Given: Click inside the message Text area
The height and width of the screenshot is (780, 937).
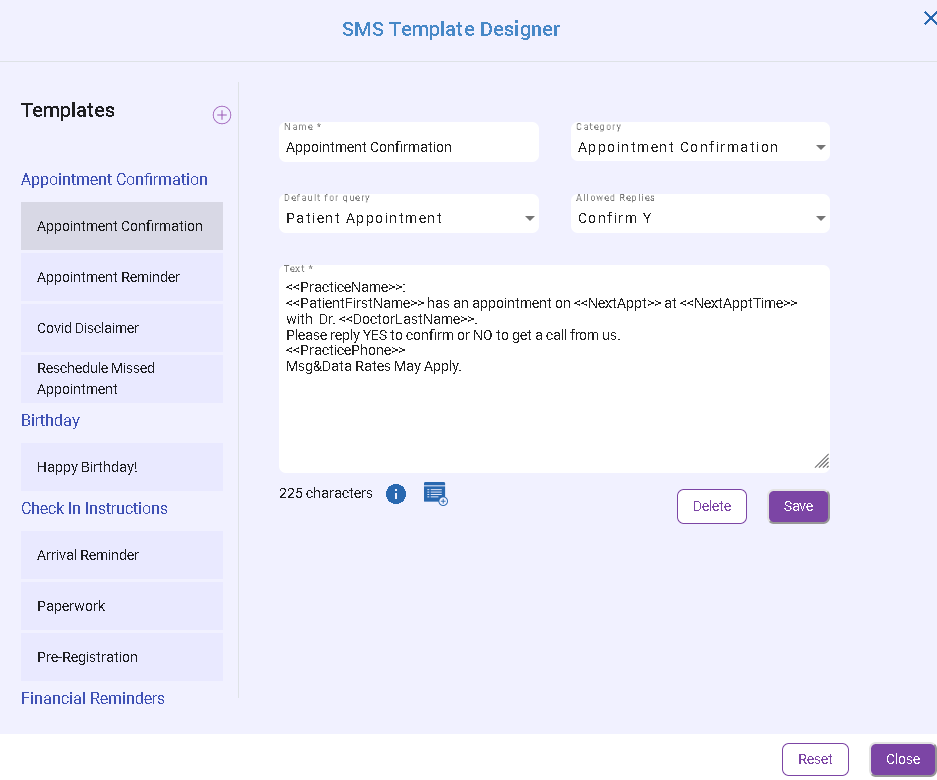Looking at the screenshot, I should (553, 410).
